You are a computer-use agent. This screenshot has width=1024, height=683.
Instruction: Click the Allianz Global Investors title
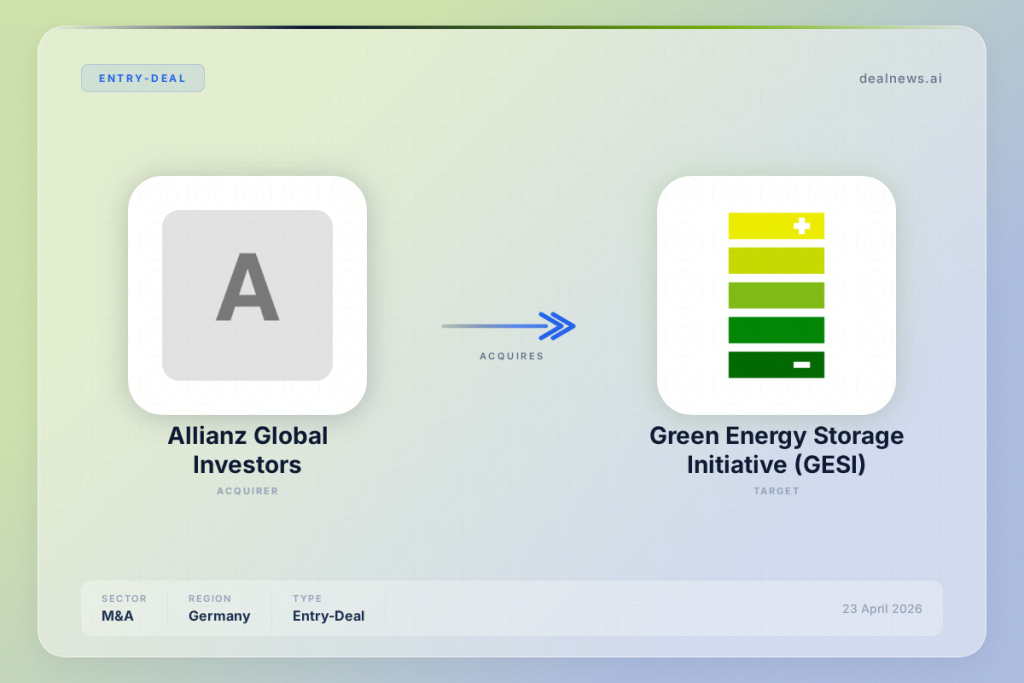[247, 450]
